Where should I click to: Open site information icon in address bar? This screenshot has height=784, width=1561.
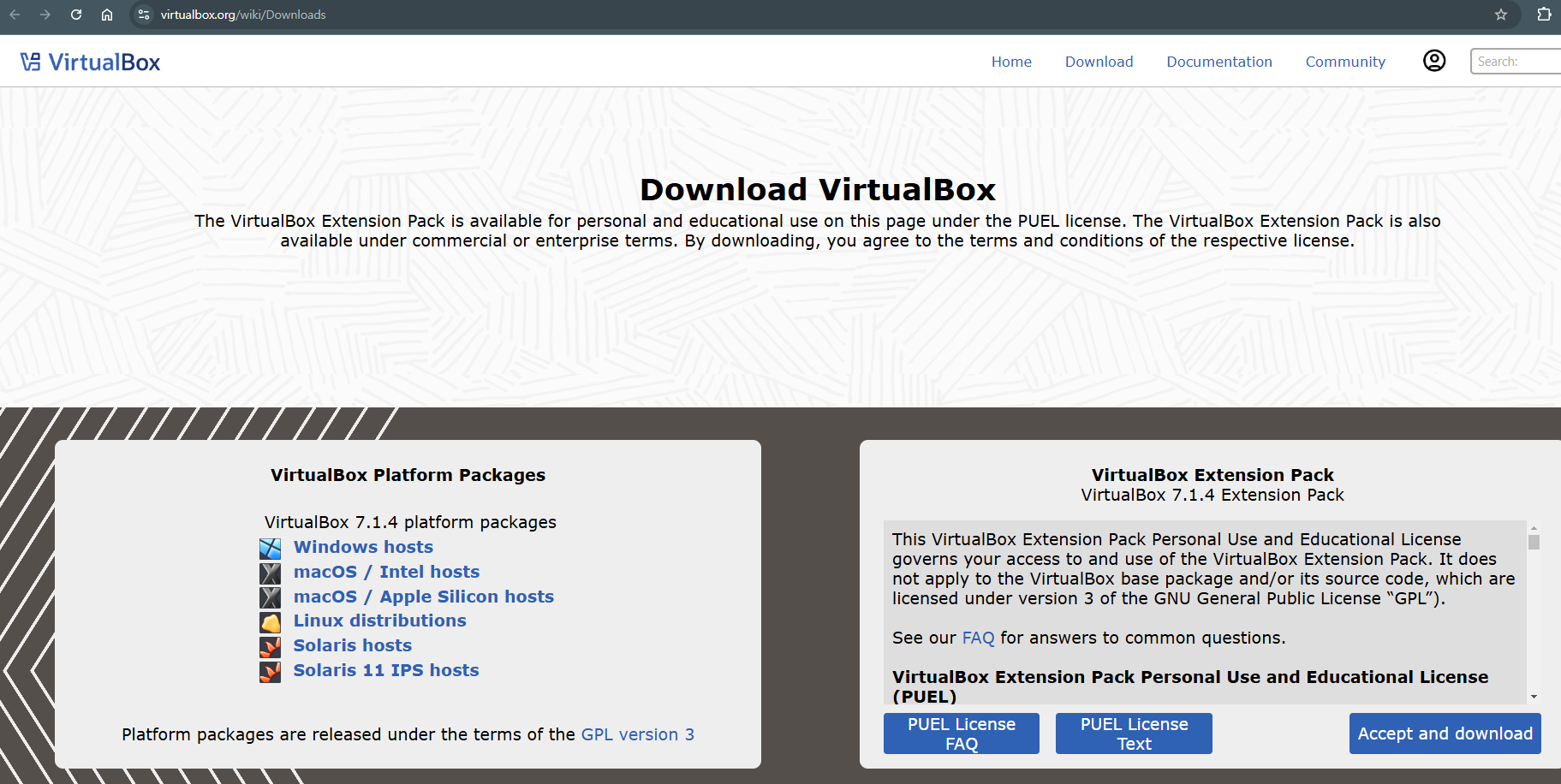point(144,15)
